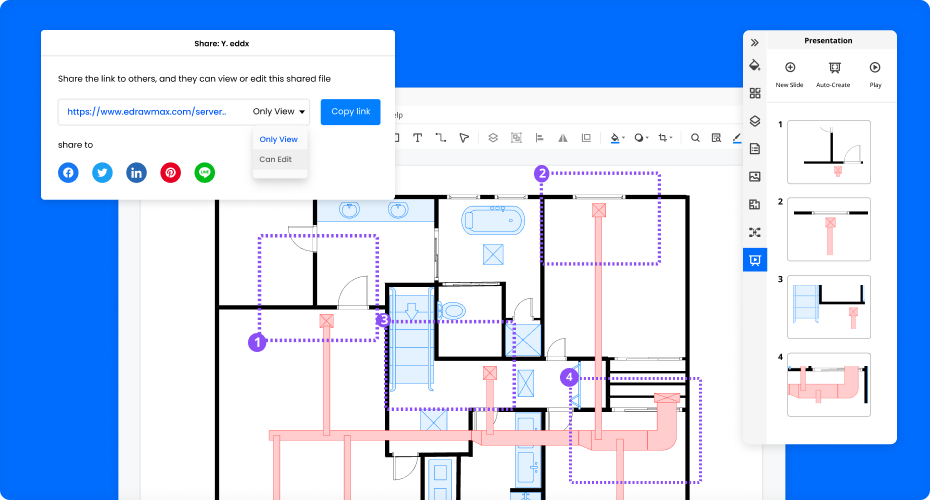This screenshot has height=500, width=930.
Task: Select slide 4 thumbnail
Action: 829,384
